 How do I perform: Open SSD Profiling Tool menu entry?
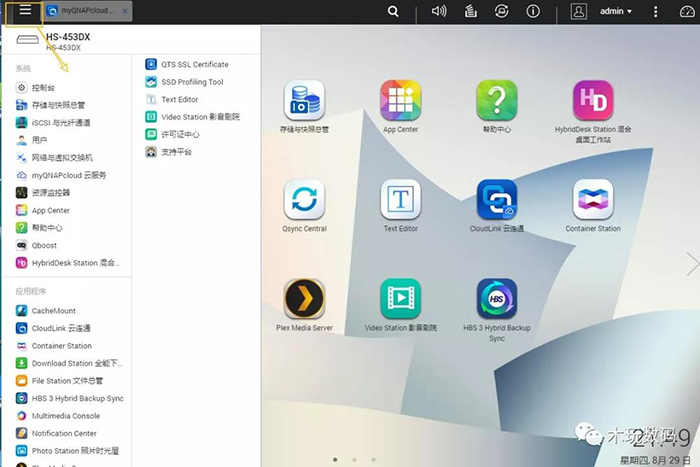coord(184,82)
